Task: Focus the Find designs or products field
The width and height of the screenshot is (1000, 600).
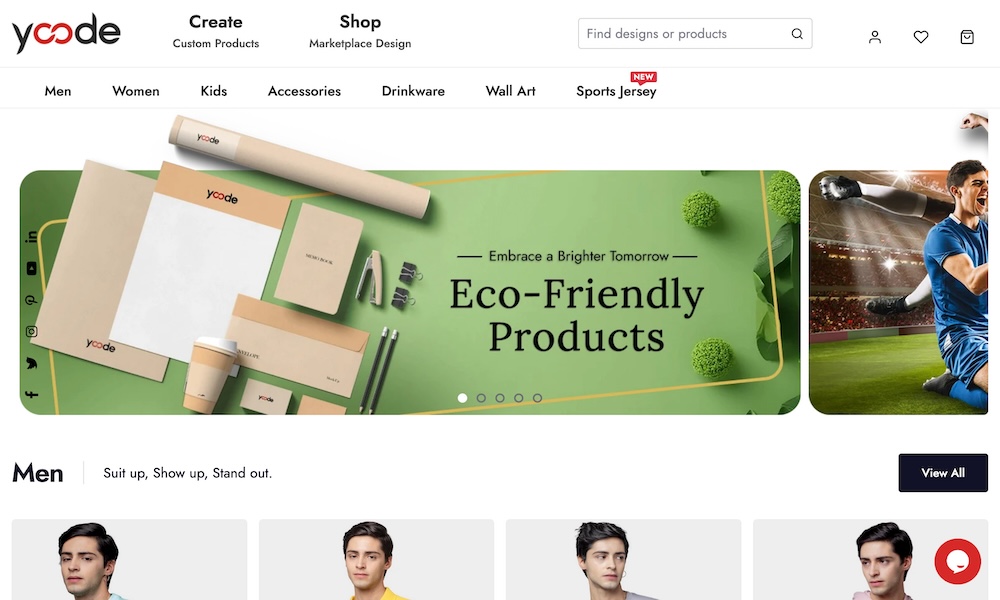Action: point(686,34)
